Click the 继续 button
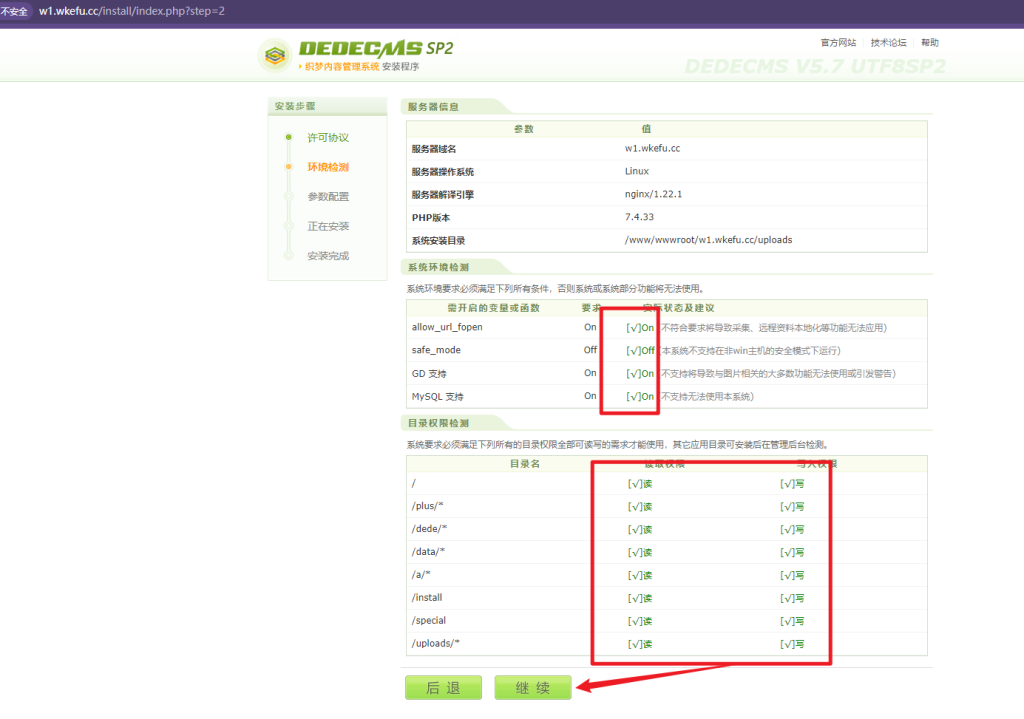The image size is (1024, 719). click(x=533, y=688)
